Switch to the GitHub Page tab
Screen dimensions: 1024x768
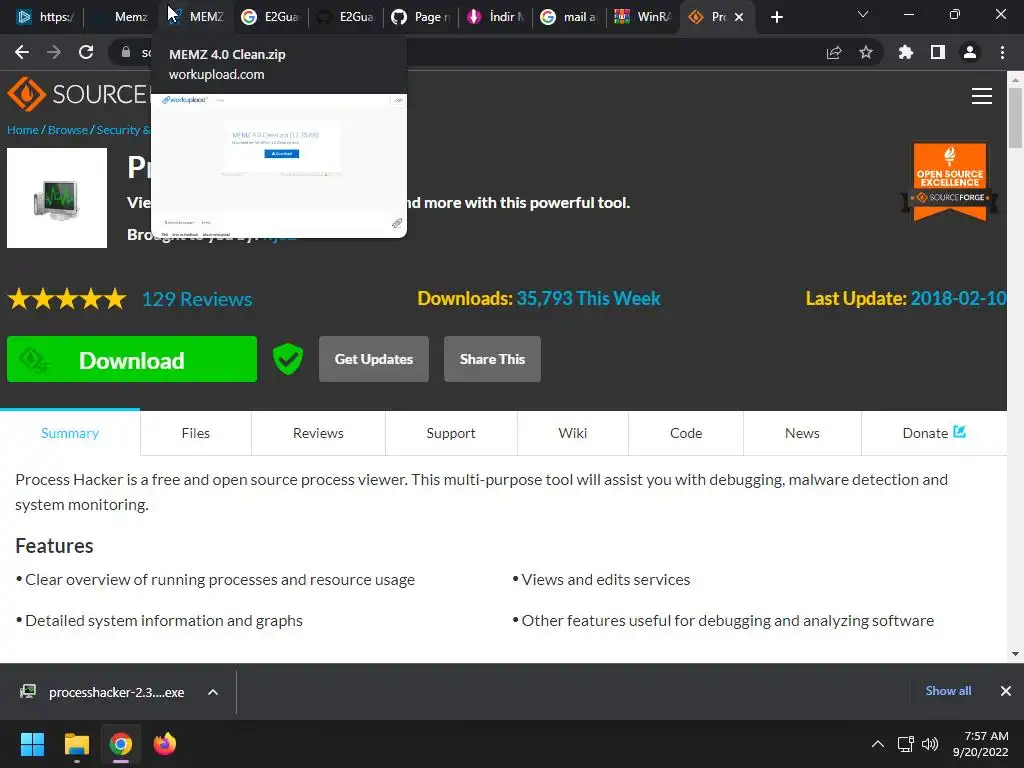point(420,17)
